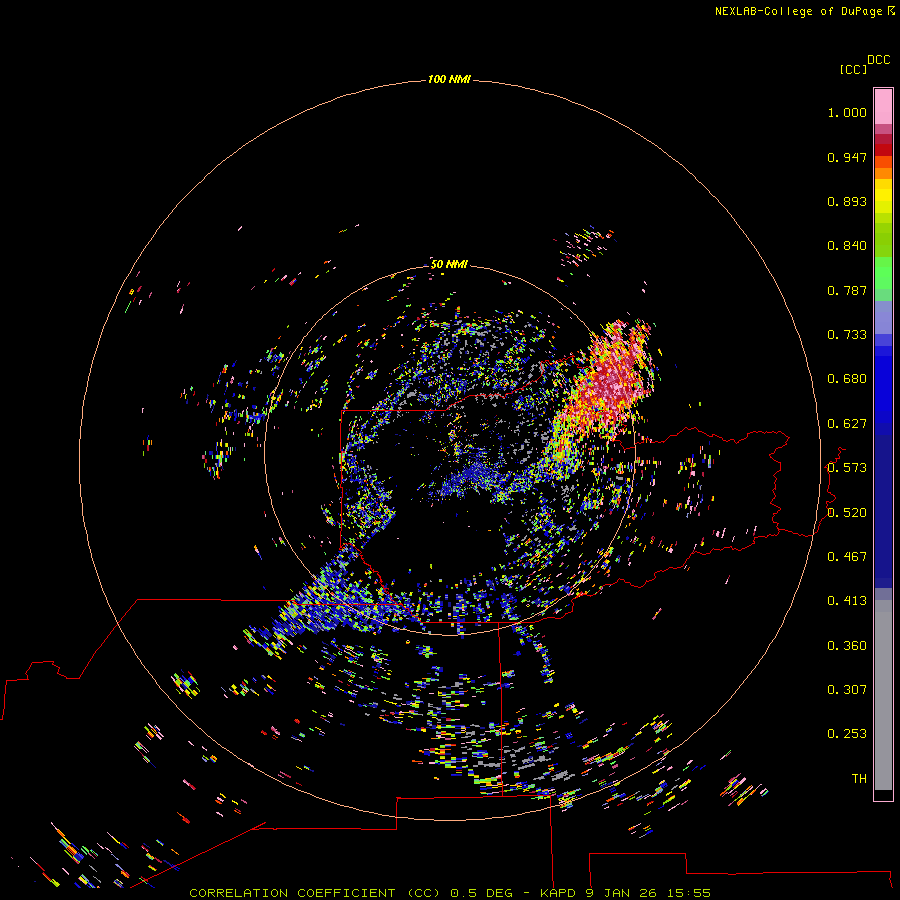900x900 pixels.
Task: Click the 0.787 scale value
Action: point(847,290)
